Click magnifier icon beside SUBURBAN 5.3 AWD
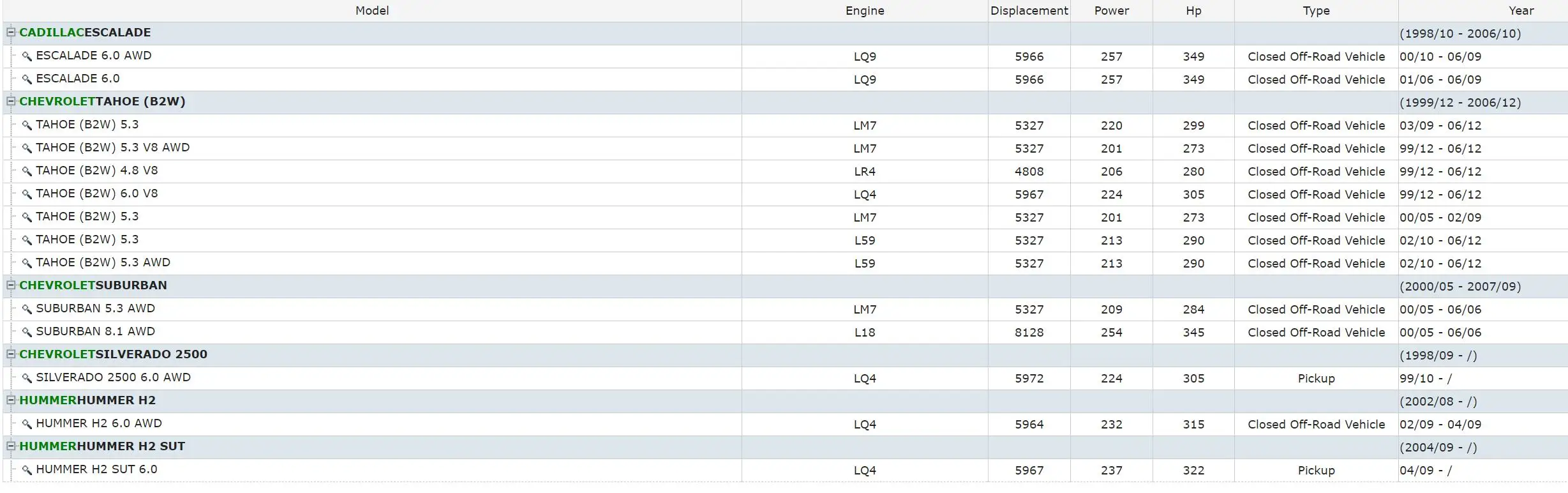1568x493 pixels. [27, 309]
